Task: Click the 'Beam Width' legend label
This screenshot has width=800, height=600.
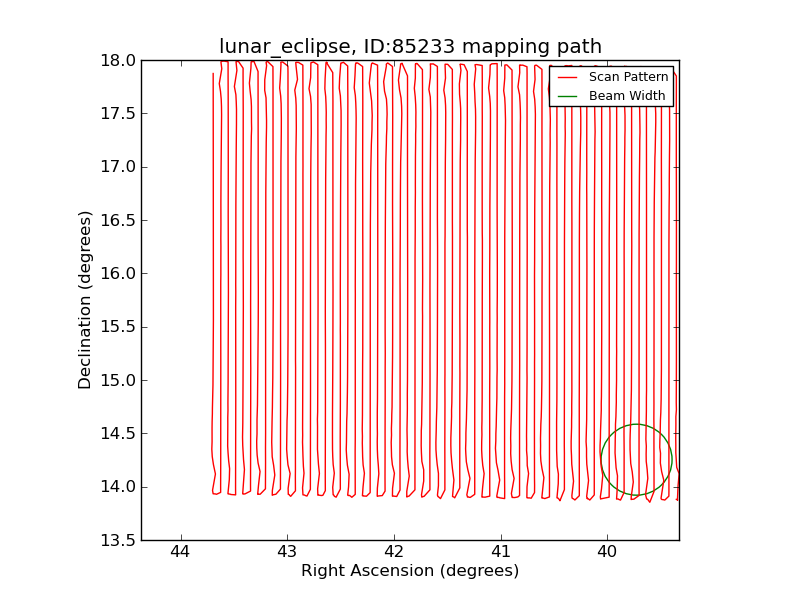Action: 627,96
